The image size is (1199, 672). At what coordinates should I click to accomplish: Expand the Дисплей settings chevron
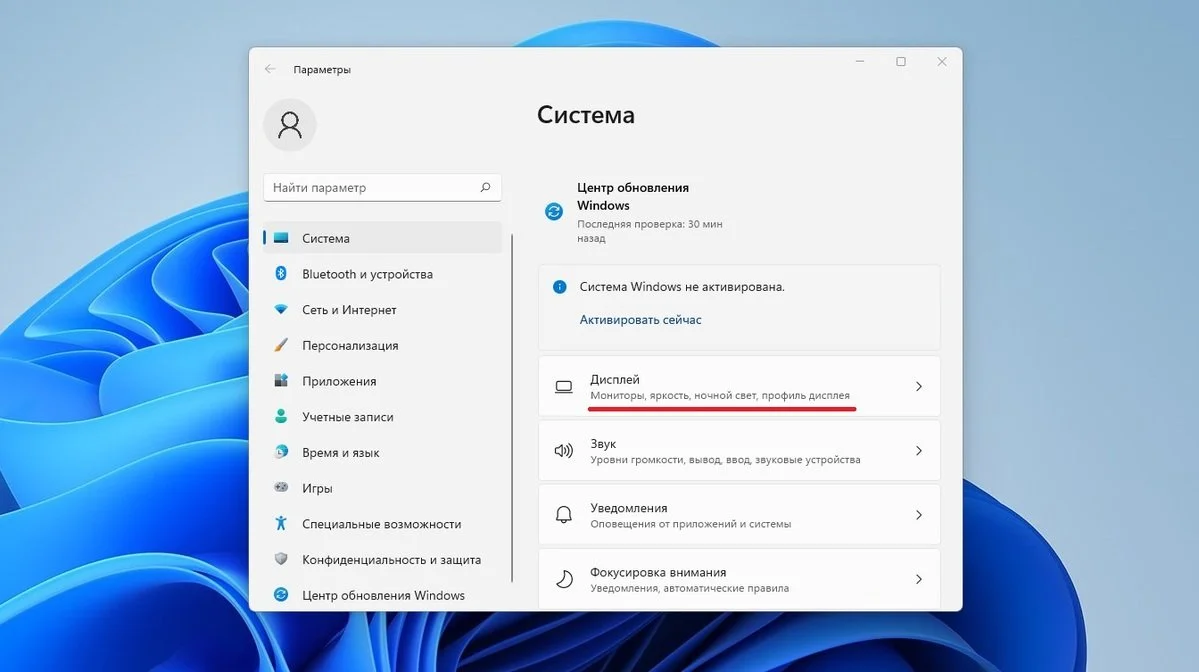pos(918,387)
